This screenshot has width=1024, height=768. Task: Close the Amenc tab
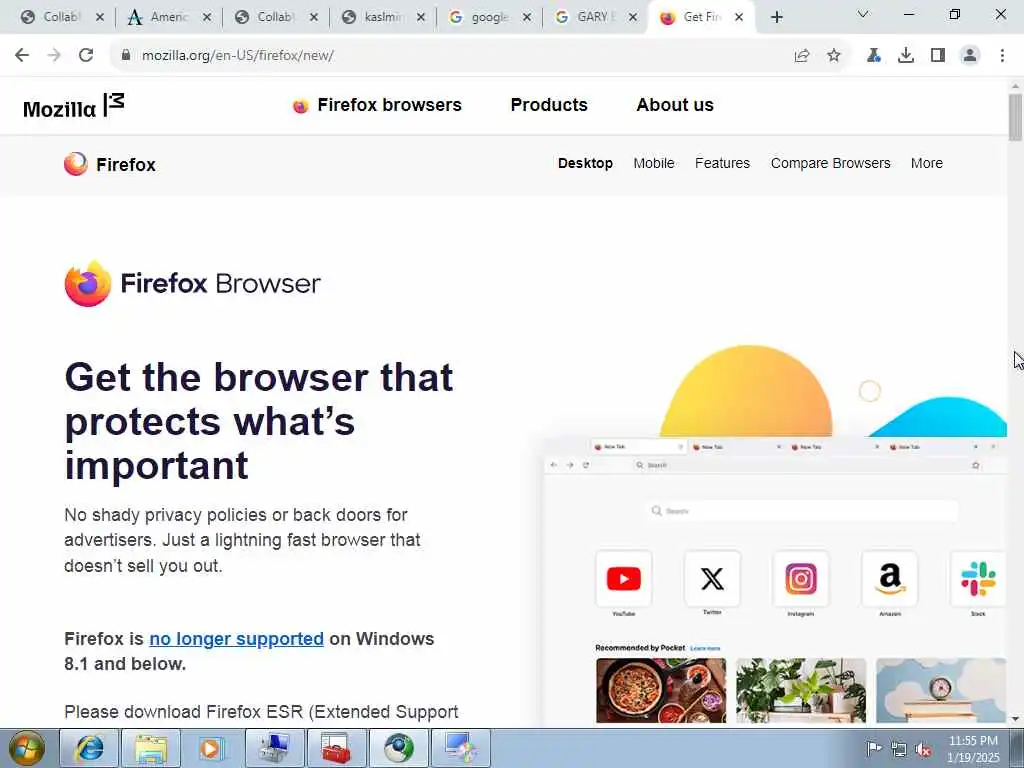(207, 18)
